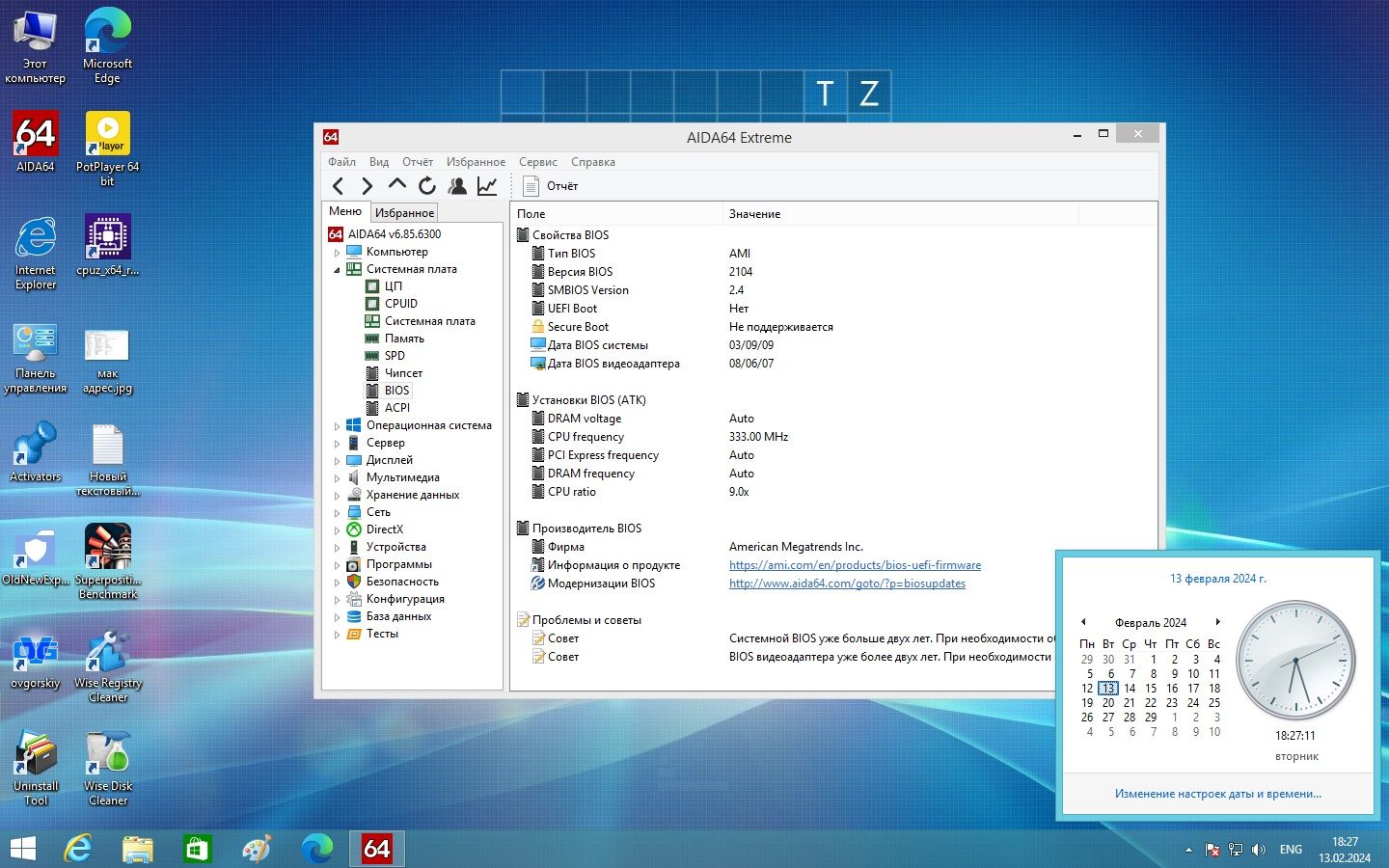The width and height of the screenshot is (1389, 868).
Task: Open Windows Start menu
Action: pyautogui.click(x=22, y=849)
